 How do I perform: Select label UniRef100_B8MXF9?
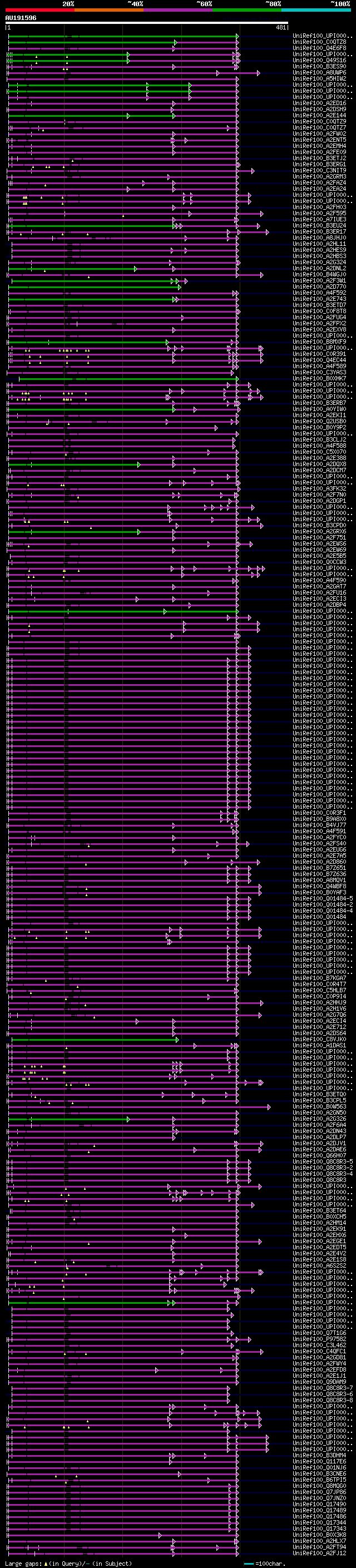coord(319,342)
